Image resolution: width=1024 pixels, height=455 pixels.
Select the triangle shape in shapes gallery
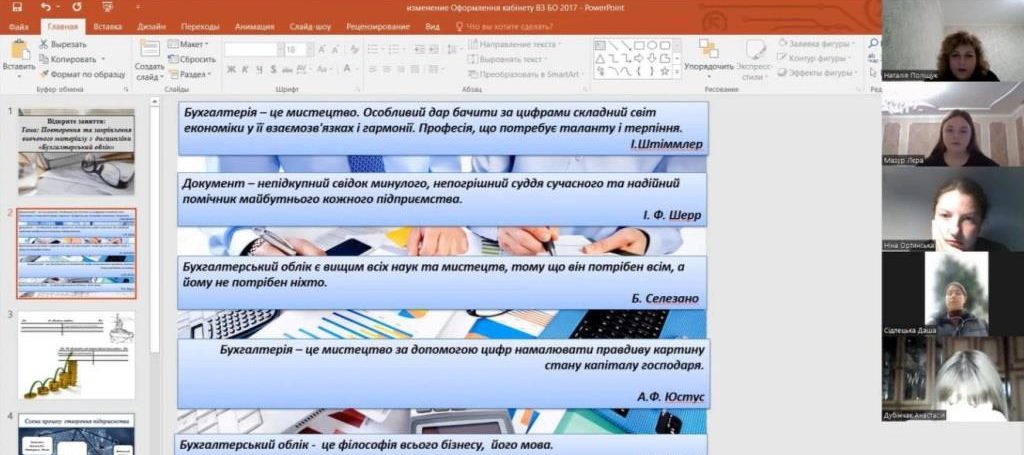[600, 58]
